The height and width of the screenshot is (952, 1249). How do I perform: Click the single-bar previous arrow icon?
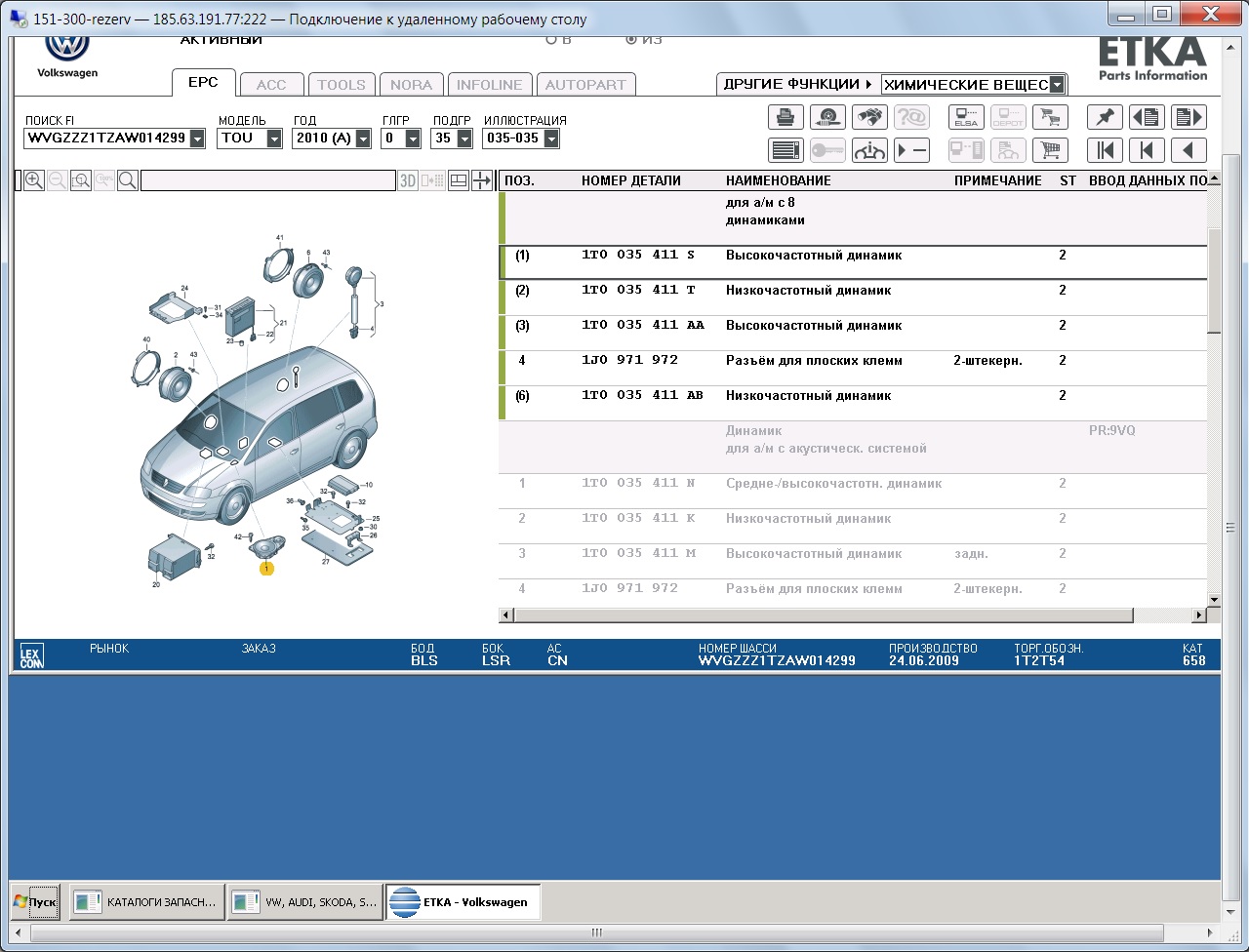tap(1147, 150)
